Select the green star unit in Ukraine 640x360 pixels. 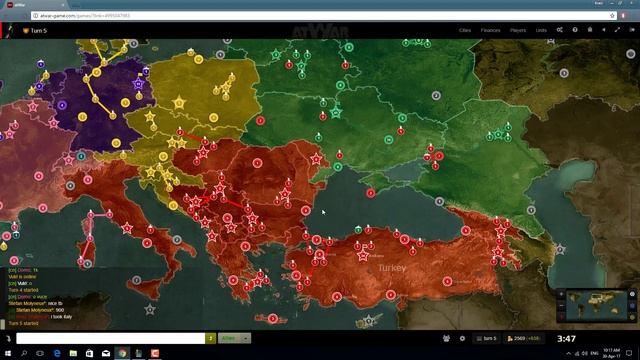[336, 112]
